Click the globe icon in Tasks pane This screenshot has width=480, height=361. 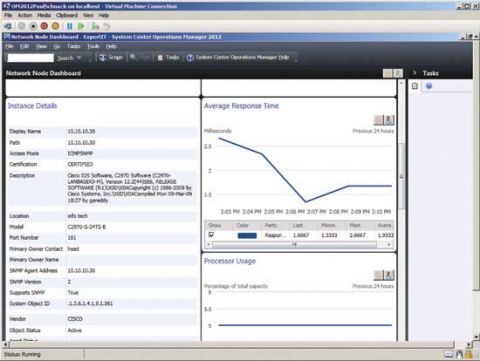click(429, 86)
